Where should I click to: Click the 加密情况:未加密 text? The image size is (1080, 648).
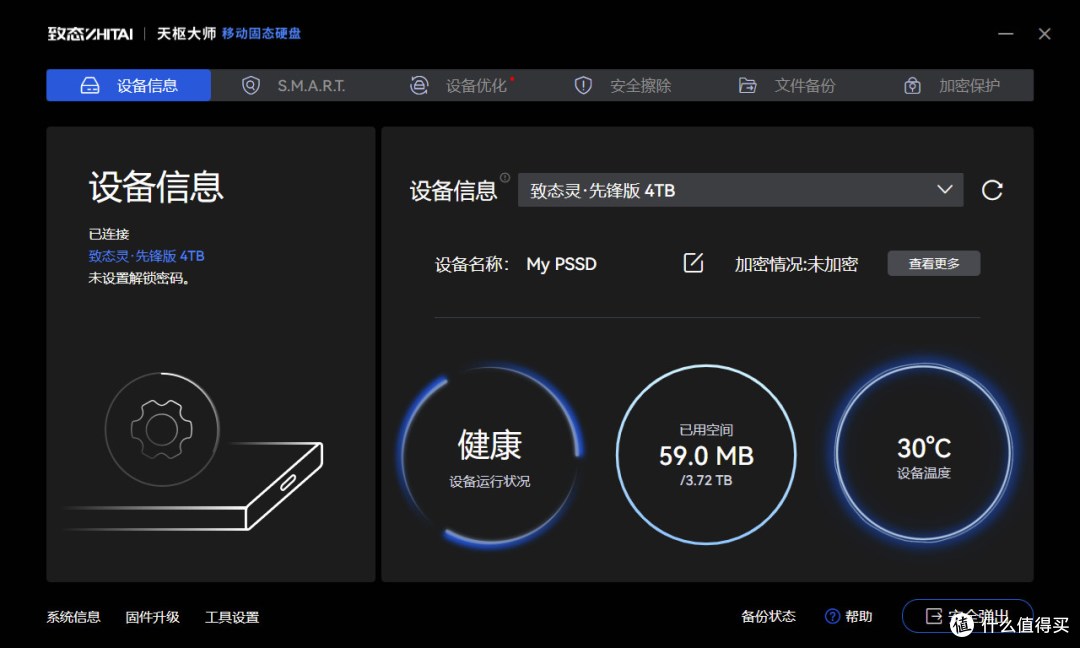pos(796,264)
